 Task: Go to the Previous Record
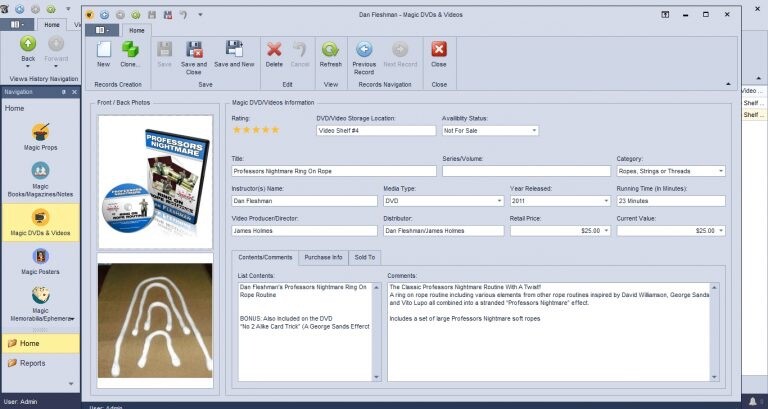point(364,57)
